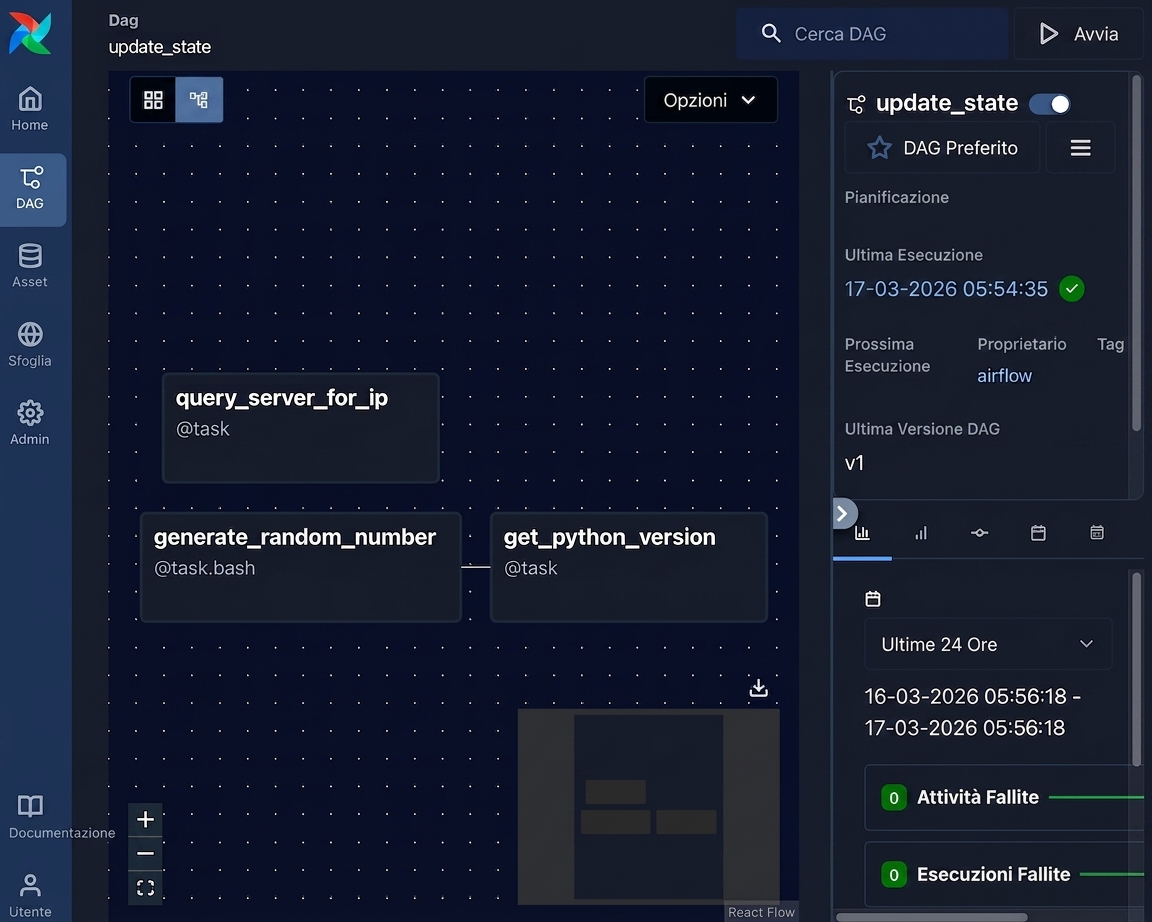Select the generate_random_number task node

pyautogui.click(x=300, y=567)
